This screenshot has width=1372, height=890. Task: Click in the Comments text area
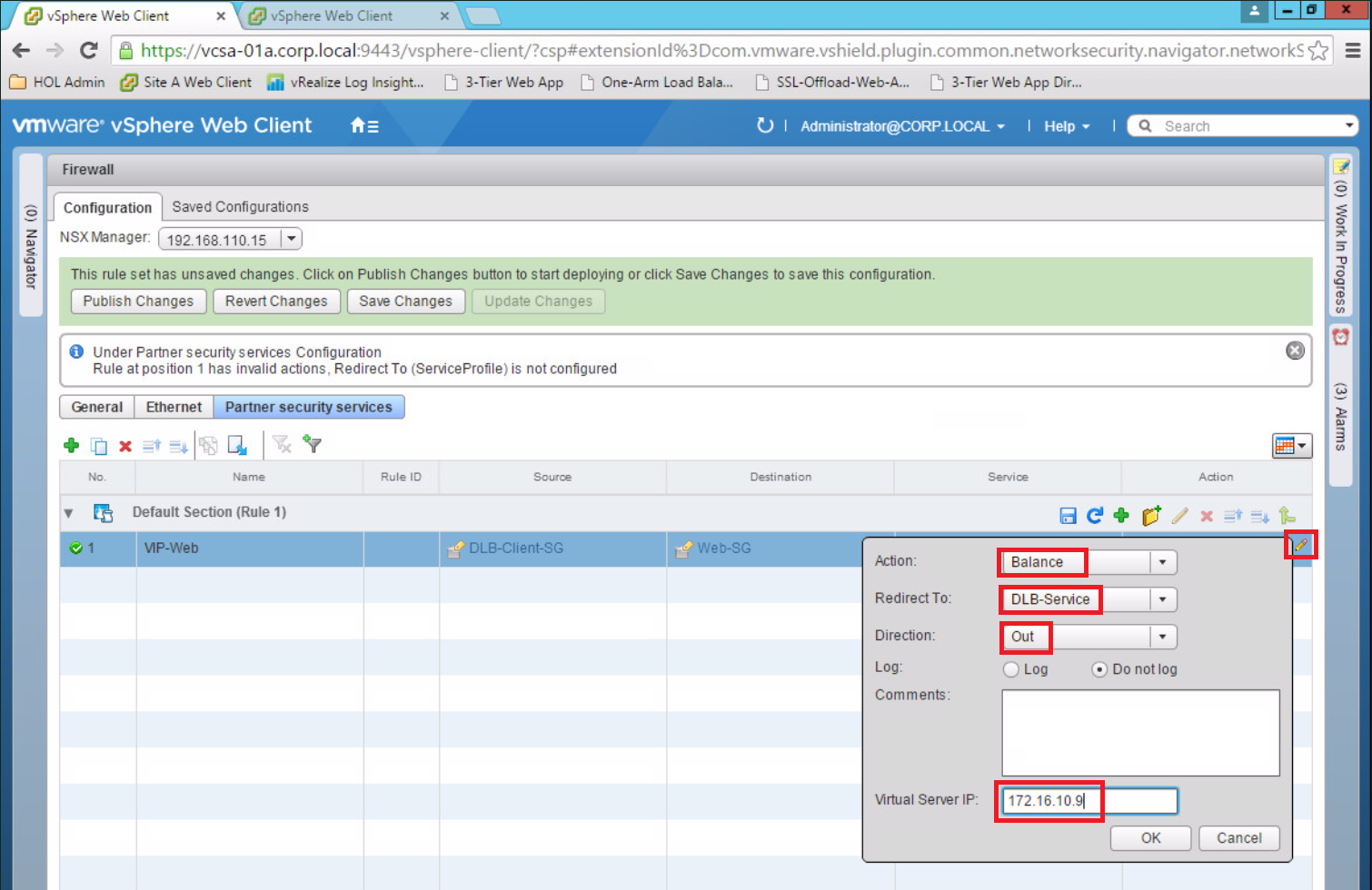pos(1140,733)
